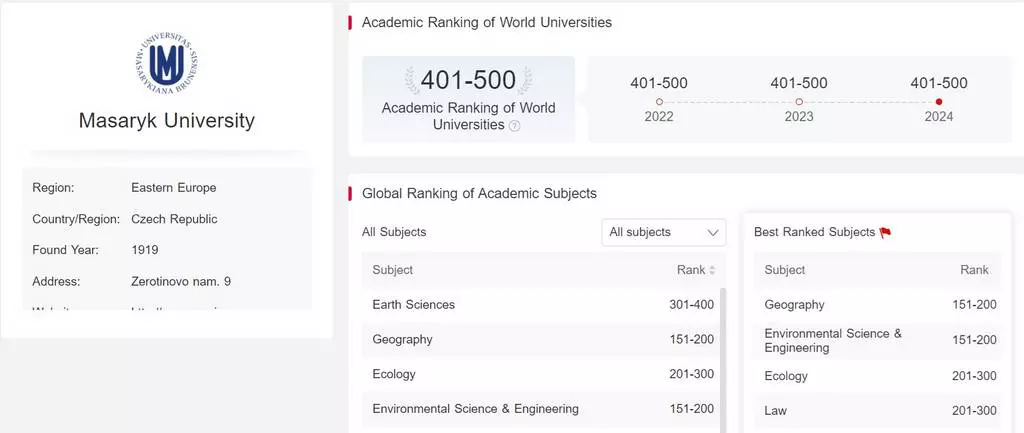
Task: Click the Earth Sciences subject row
Action: pos(413,305)
